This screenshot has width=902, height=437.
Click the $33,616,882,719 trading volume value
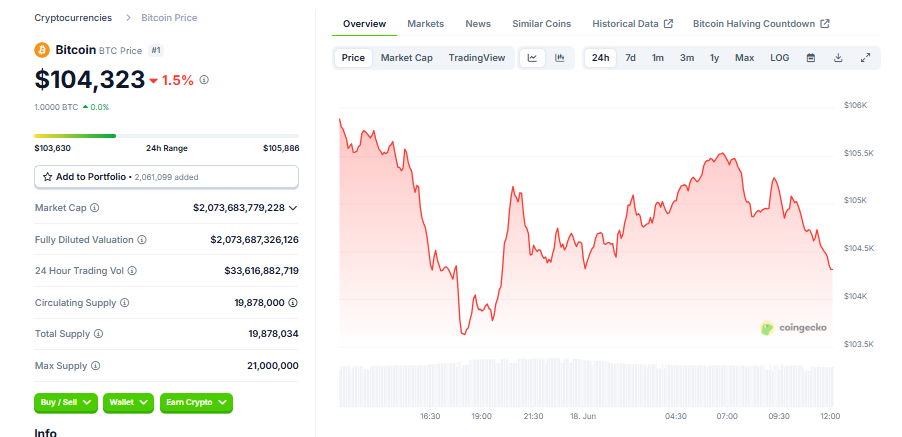(262, 270)
